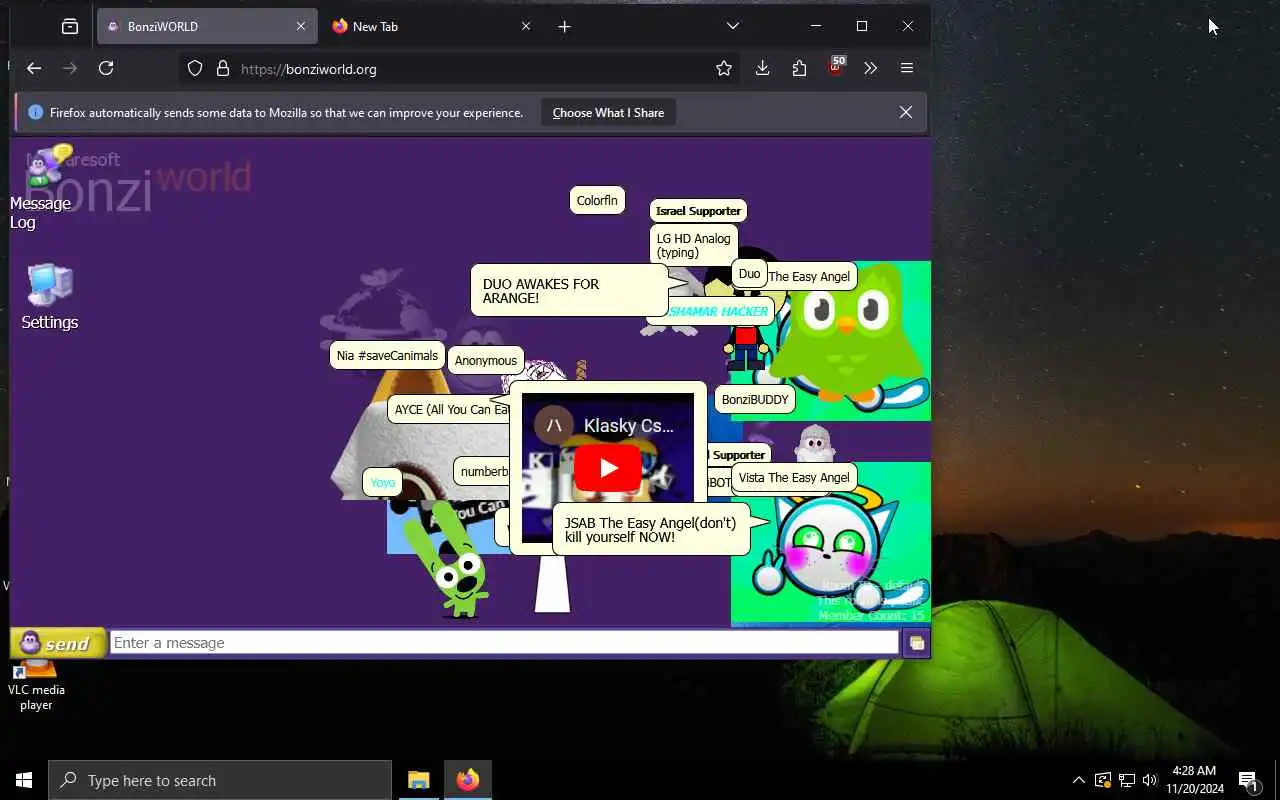Screen dimensions: 1280x800
Task: Open the volume speaker tray icon
Action: [1150, 780]
